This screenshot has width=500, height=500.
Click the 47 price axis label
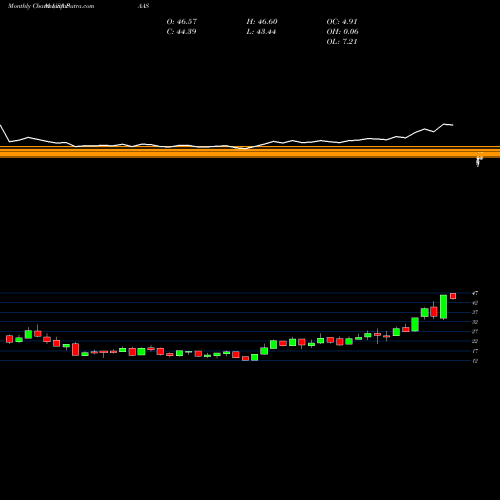tap(475, 293)
